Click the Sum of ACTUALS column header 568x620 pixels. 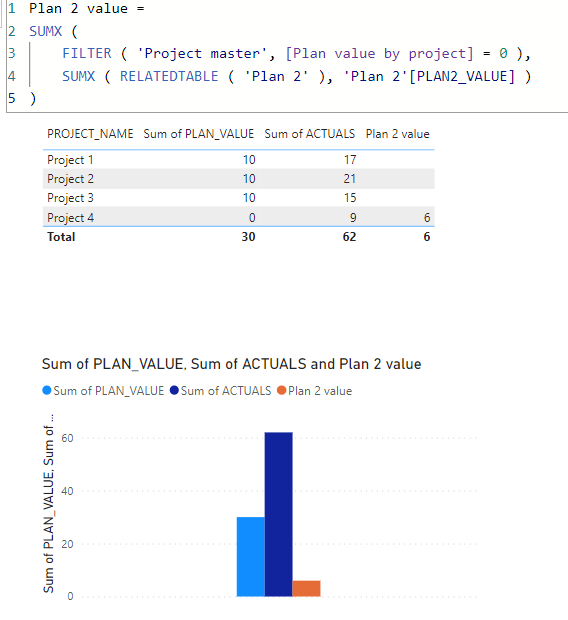tap(310, 134)
